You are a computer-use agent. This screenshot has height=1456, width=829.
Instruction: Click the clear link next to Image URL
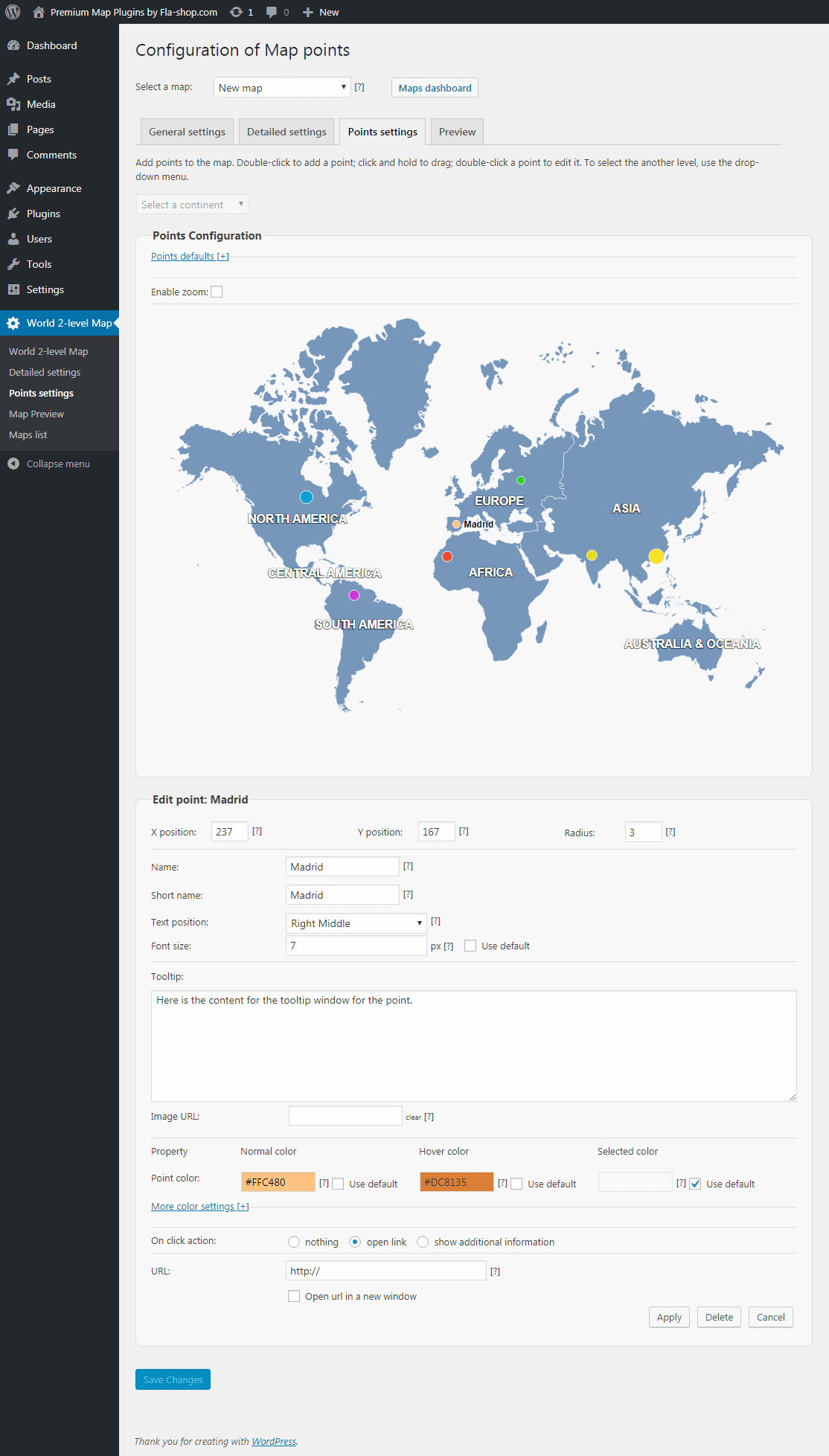coord(413,1117)
